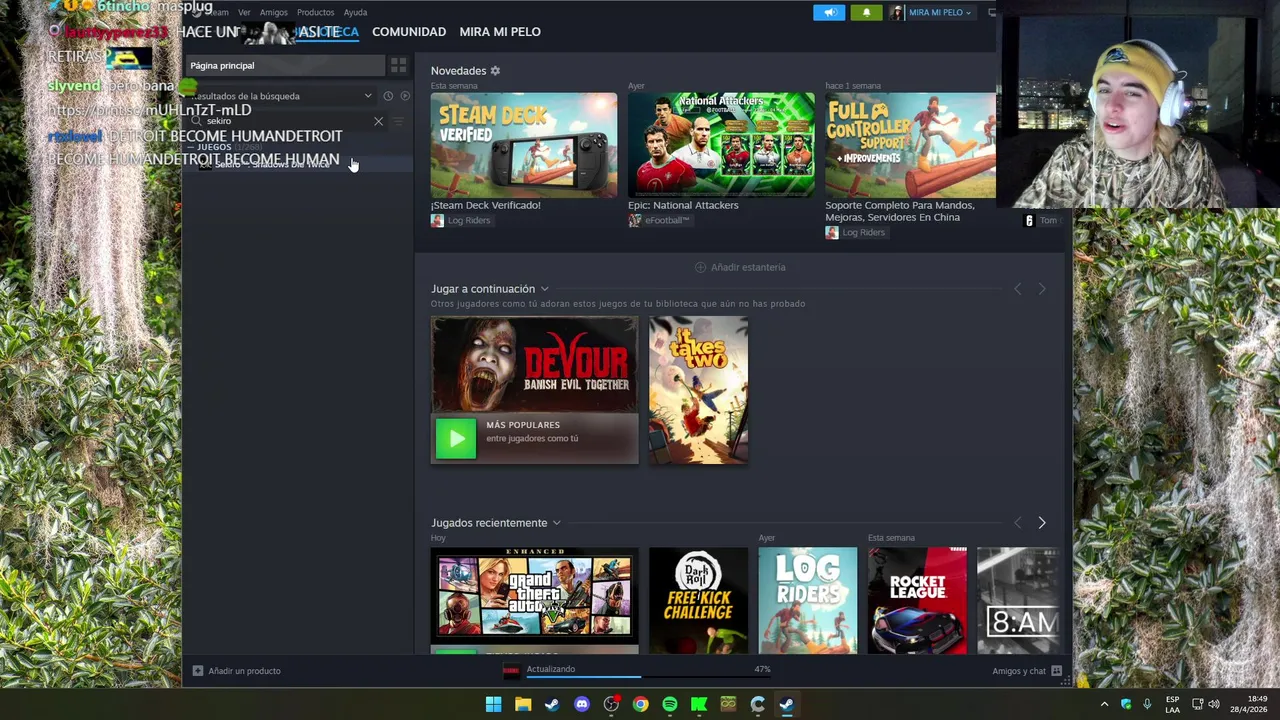This screenshot has width=1280, height=720.
Task: Click the Epic: National Attackers headline
Action: [683, 205]
